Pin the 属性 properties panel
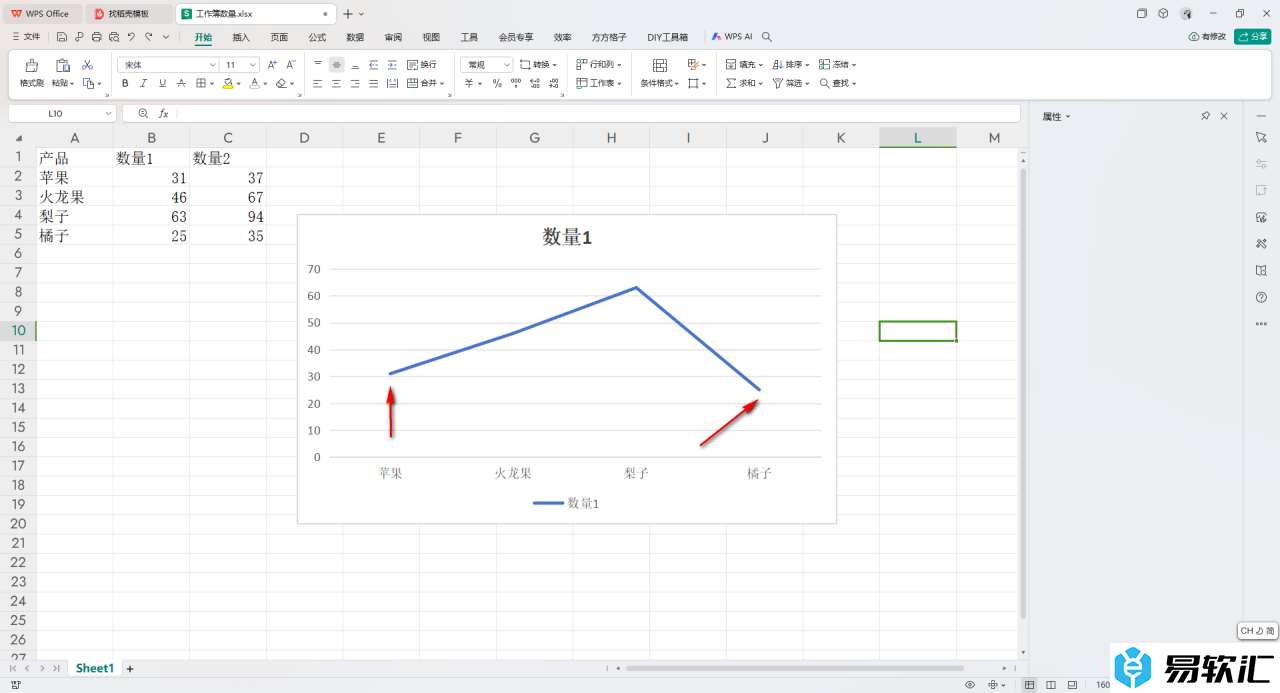Viewport: 1280px width, 693px height. pos(1205,117)
